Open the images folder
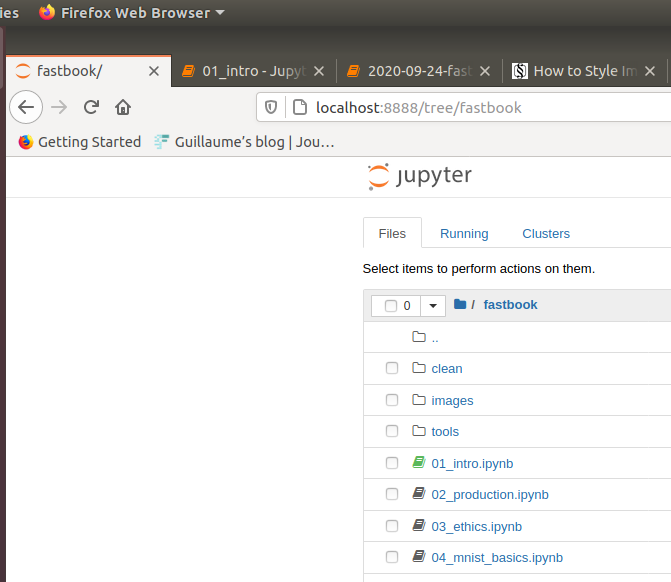Image resolution: width=671 pixels, height=582 pixels. pyautogui.click(x=452, y=400)
